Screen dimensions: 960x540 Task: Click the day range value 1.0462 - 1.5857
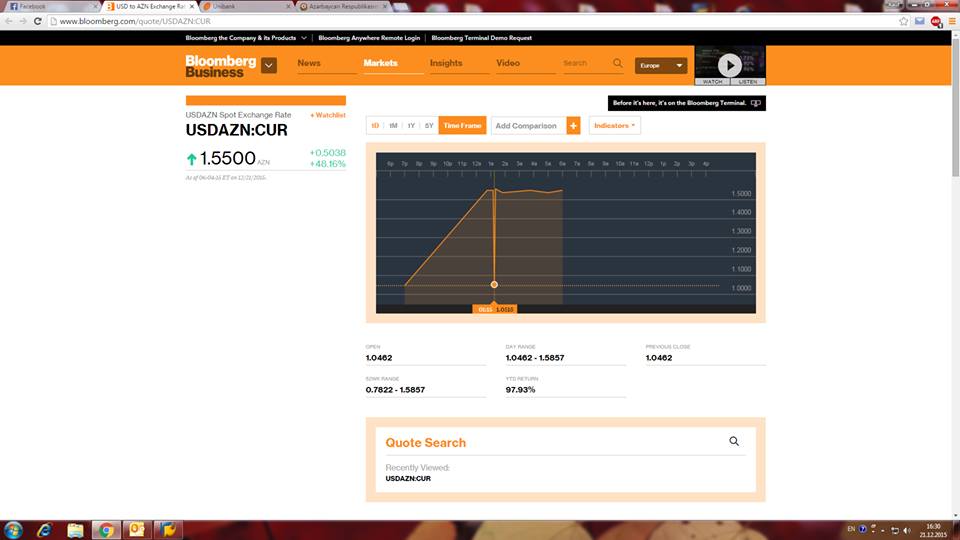coord(534,358)
